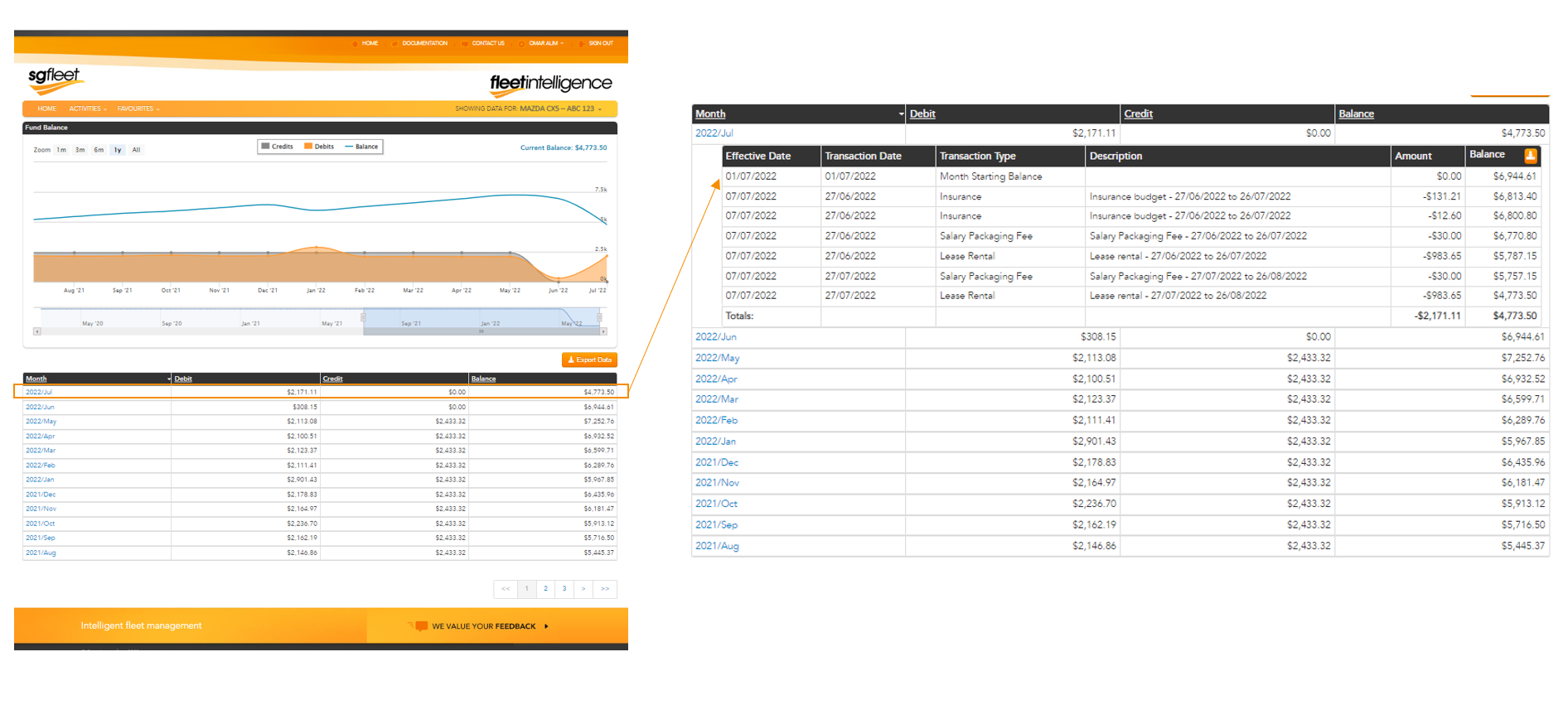Set chart zoom to 1m
1568x705 pixels.
click(61, 150)
